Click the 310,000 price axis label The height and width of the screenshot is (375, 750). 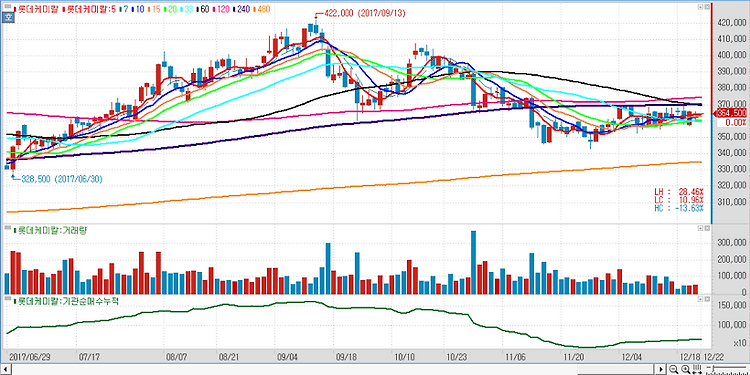[x=732, y=202]
